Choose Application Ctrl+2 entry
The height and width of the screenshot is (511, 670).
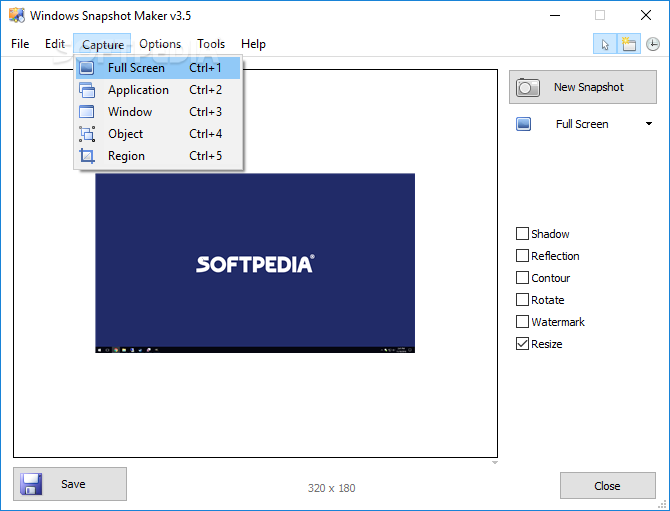tap(158, 90)
